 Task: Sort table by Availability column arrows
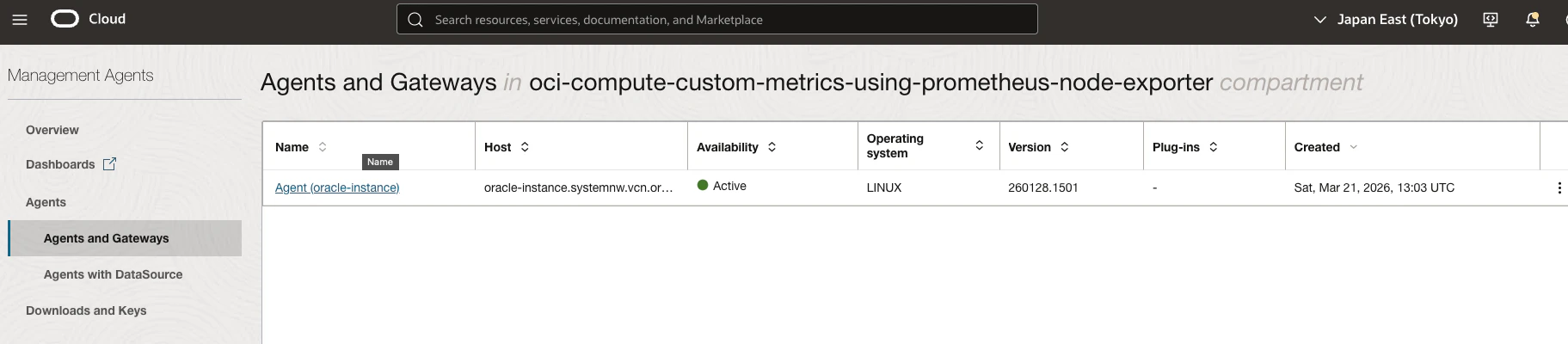click(772, 147)
